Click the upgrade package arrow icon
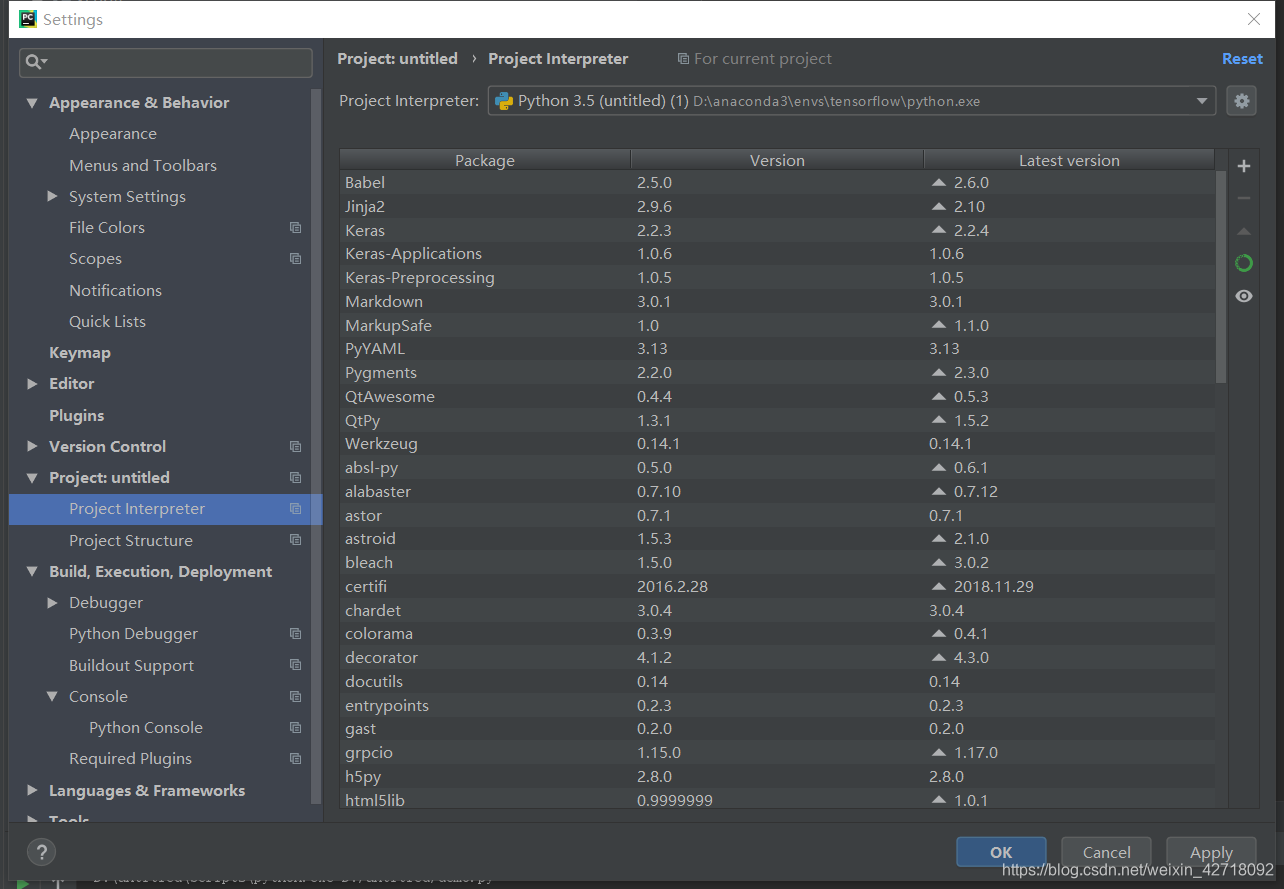 point(1244,231)
